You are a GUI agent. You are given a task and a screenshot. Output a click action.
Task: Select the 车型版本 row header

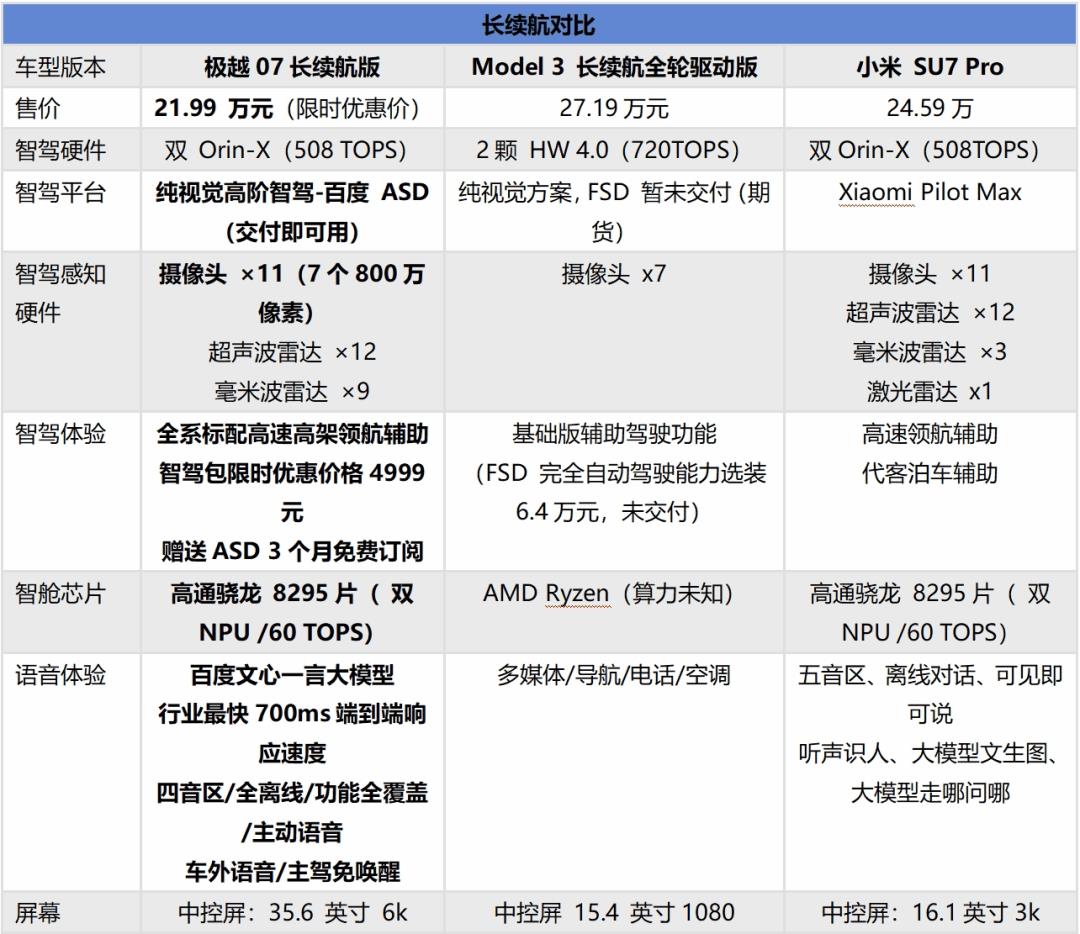click(61, 67)
